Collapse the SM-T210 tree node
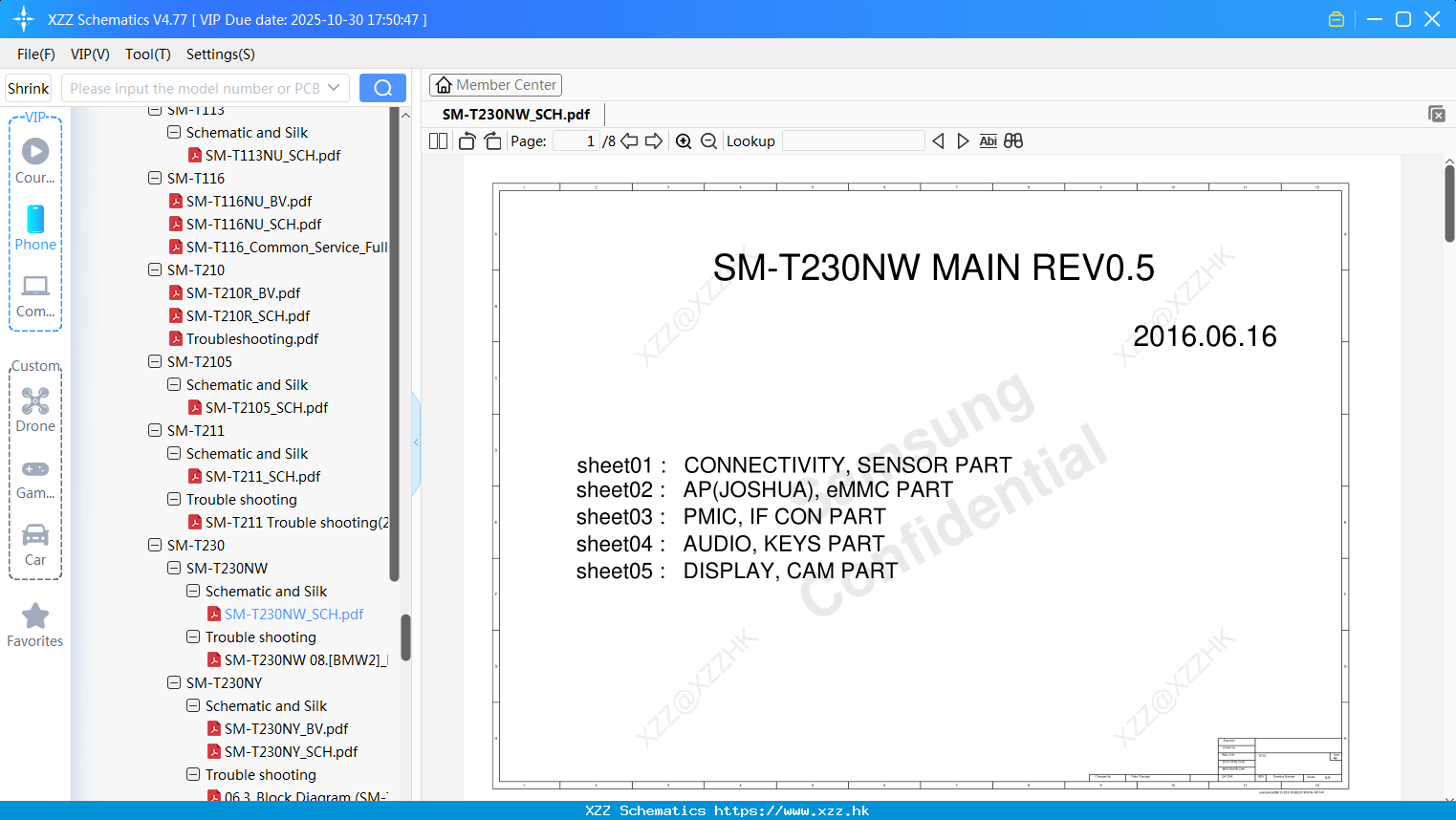This screenshot has width=1456, height=820. 155,270
